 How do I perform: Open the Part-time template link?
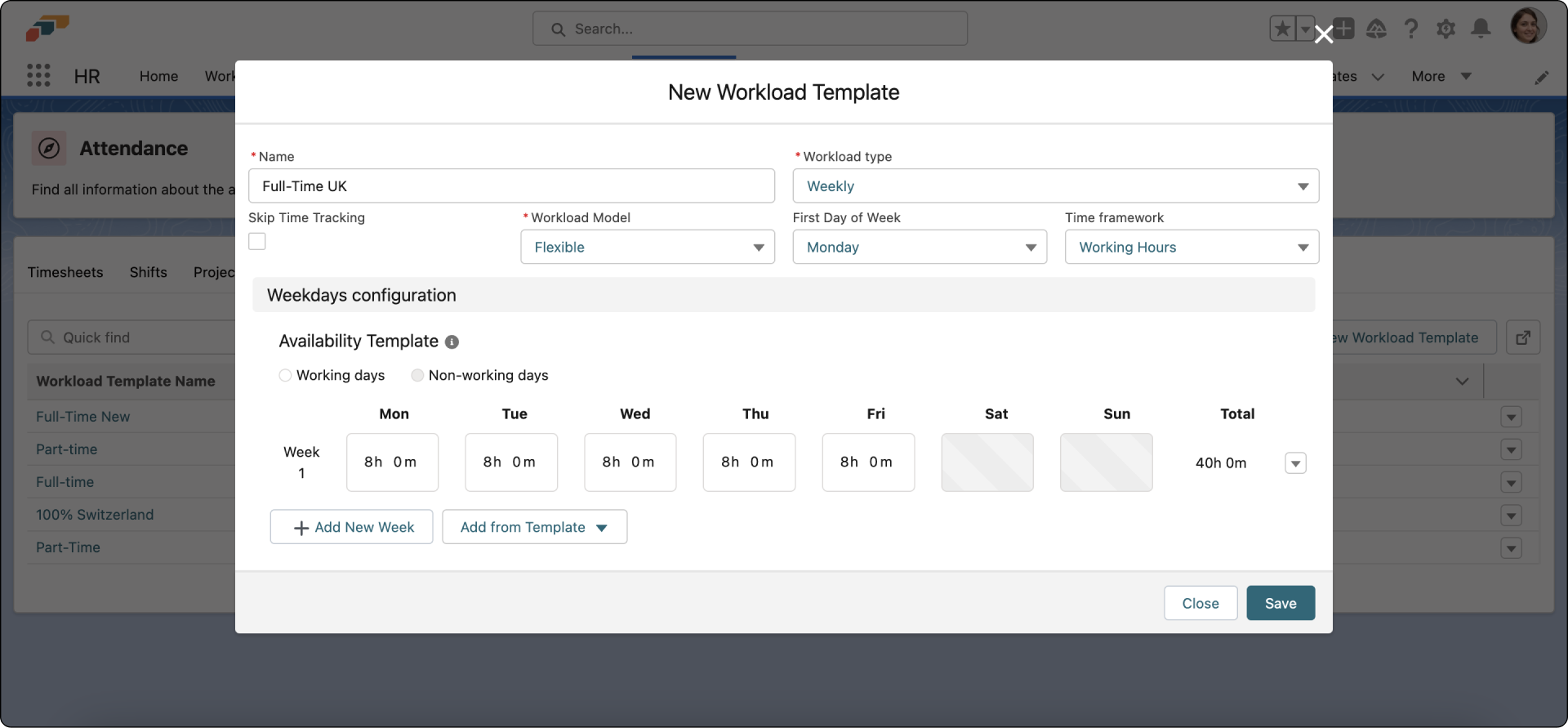pyautogui.click(x=66, y=449)
